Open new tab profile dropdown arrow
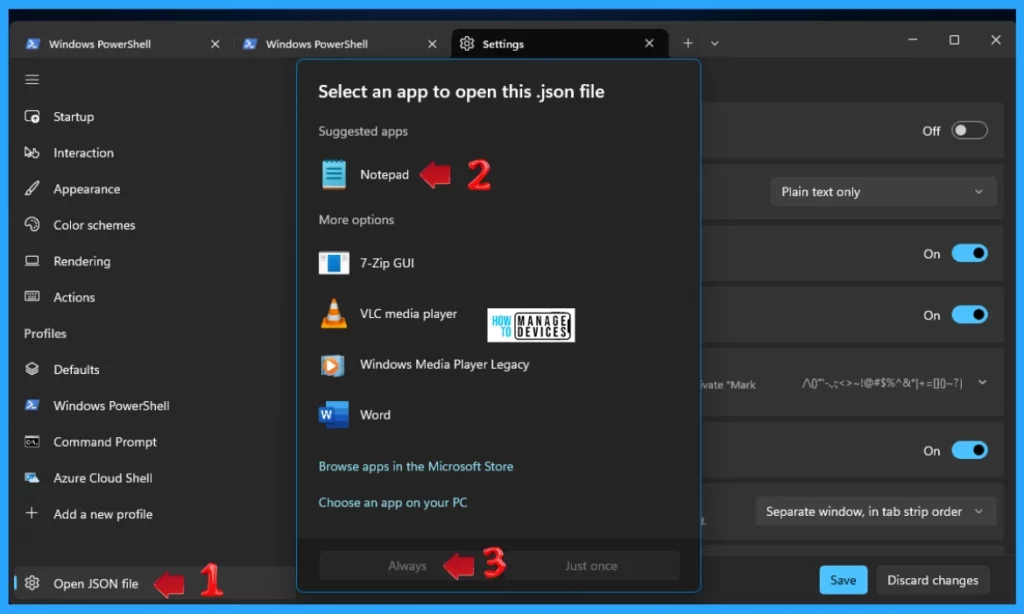The image size is (1024, 614). 714,43
